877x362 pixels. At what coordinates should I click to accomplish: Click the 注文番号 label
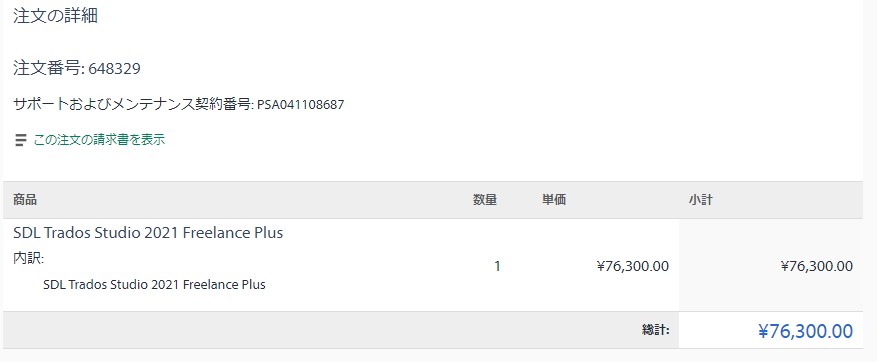pos(49,69)
